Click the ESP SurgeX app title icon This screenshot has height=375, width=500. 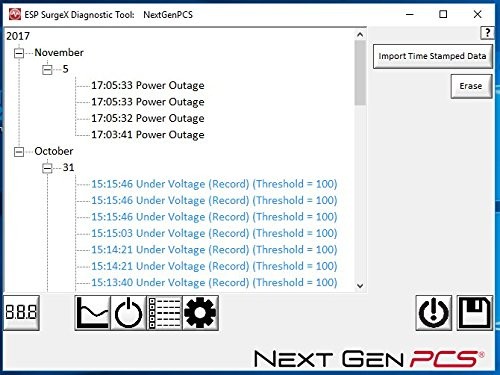coord(15,14)
